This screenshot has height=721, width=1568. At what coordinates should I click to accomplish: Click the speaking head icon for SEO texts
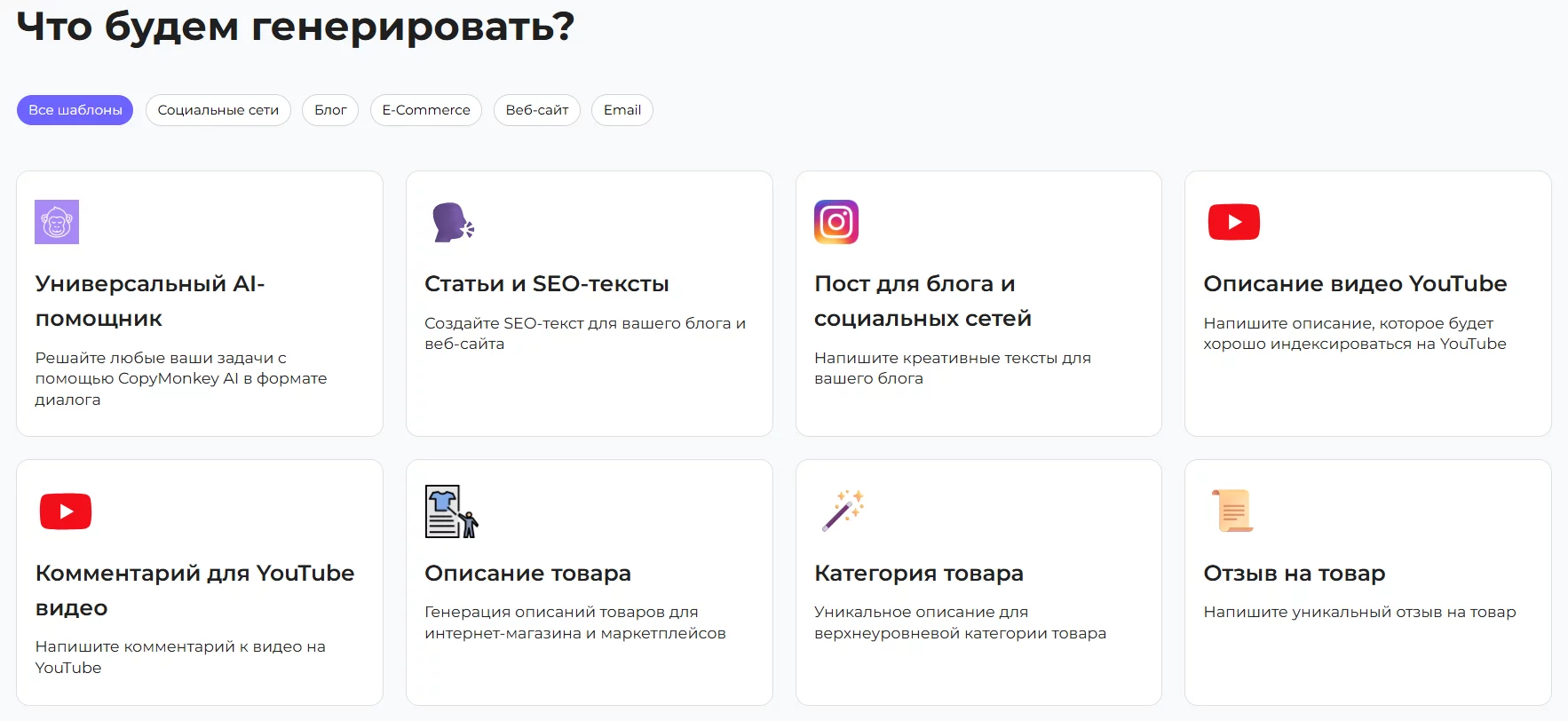click(x=452, y=222)
